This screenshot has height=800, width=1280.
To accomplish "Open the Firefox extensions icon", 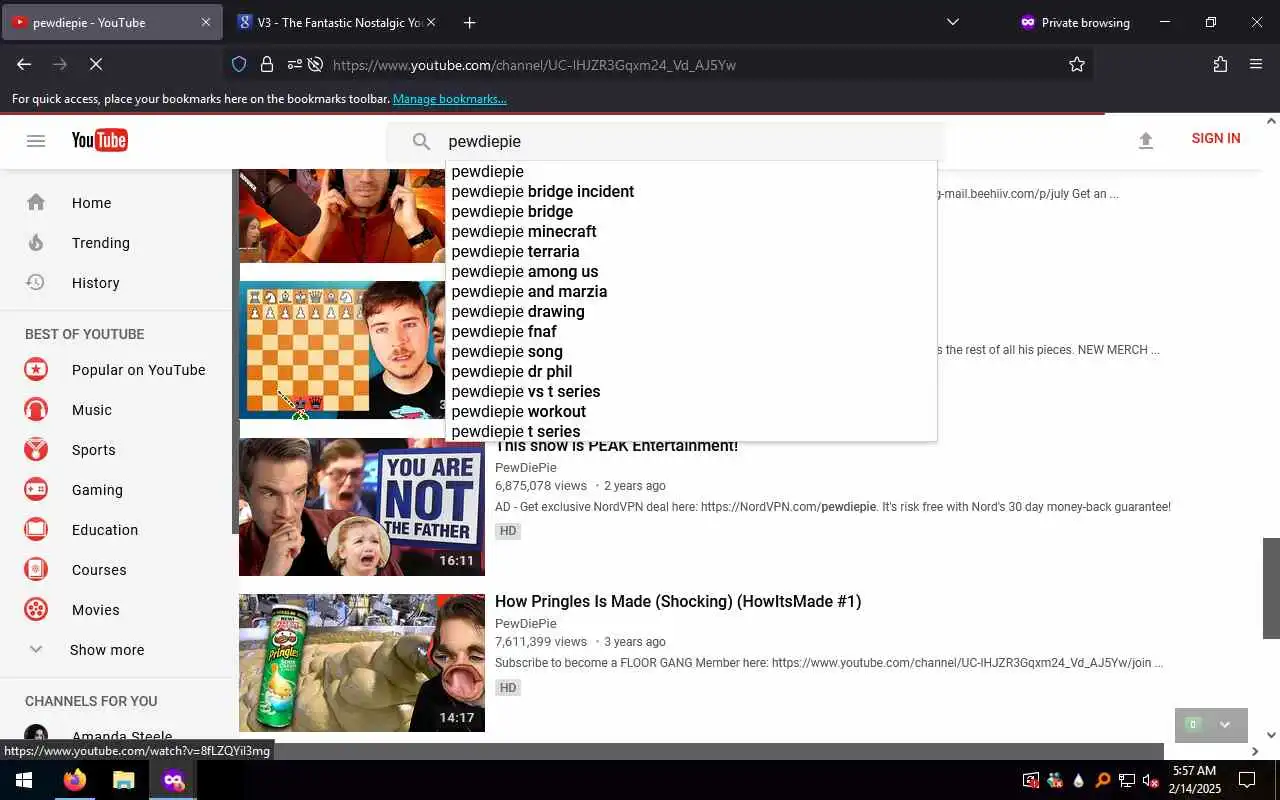I will click(x=1220, y=64).
